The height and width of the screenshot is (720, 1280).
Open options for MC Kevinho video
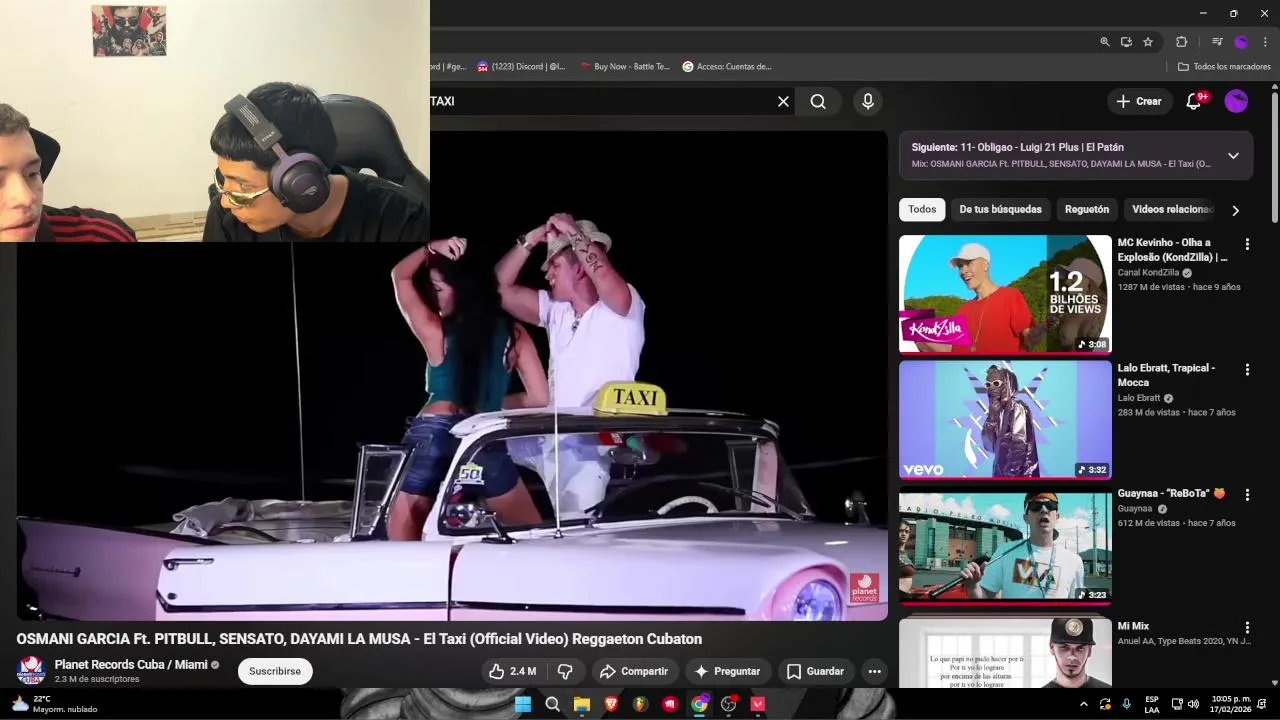[1247, 244]
